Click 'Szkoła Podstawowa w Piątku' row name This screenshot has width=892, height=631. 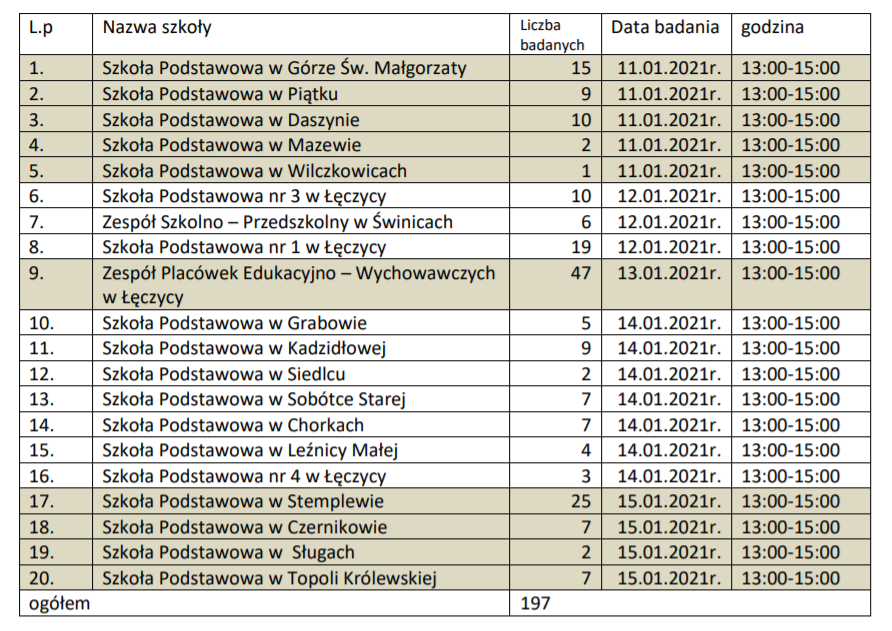(220, 95)
